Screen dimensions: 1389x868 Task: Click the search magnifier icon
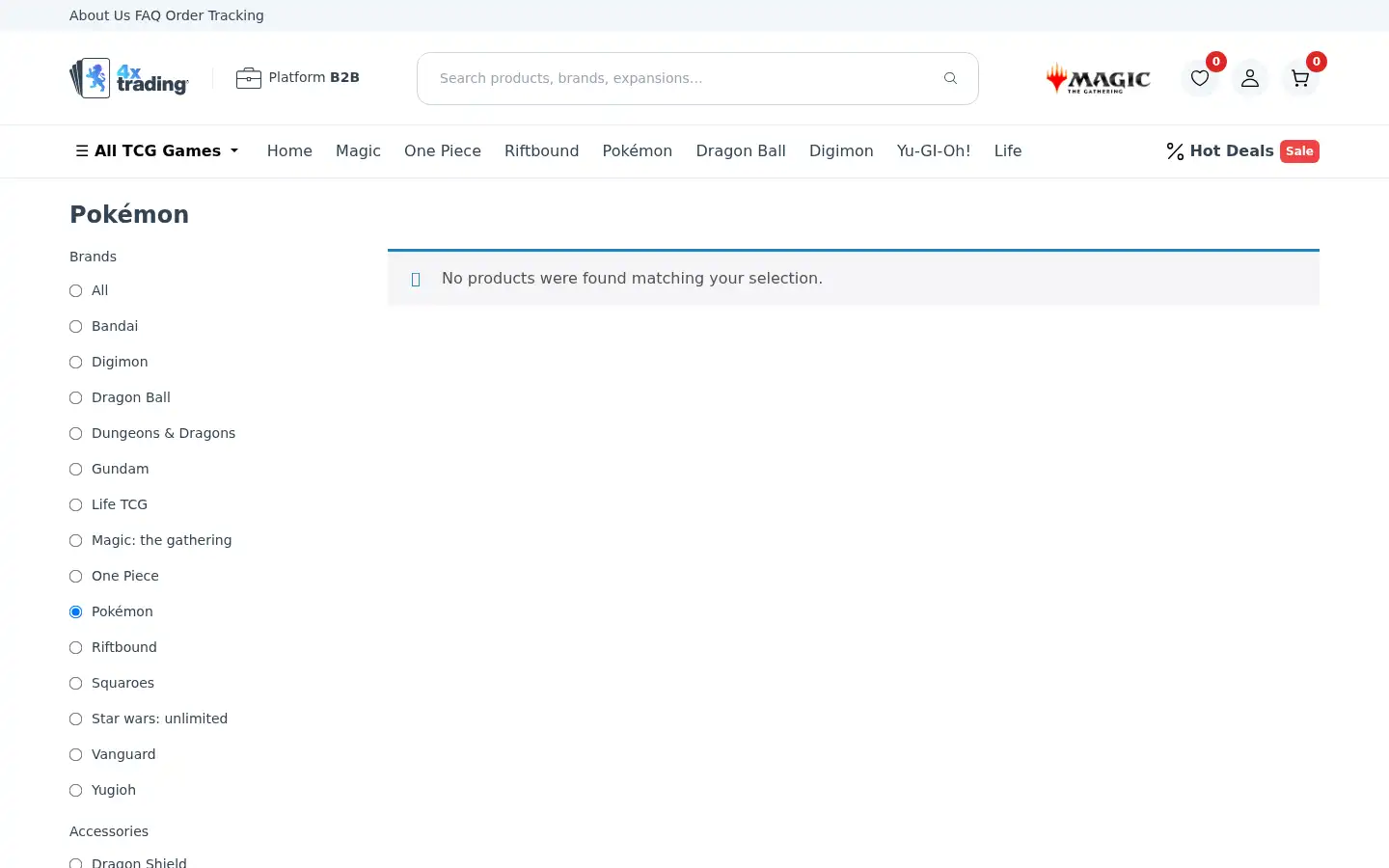click(950, 78)
